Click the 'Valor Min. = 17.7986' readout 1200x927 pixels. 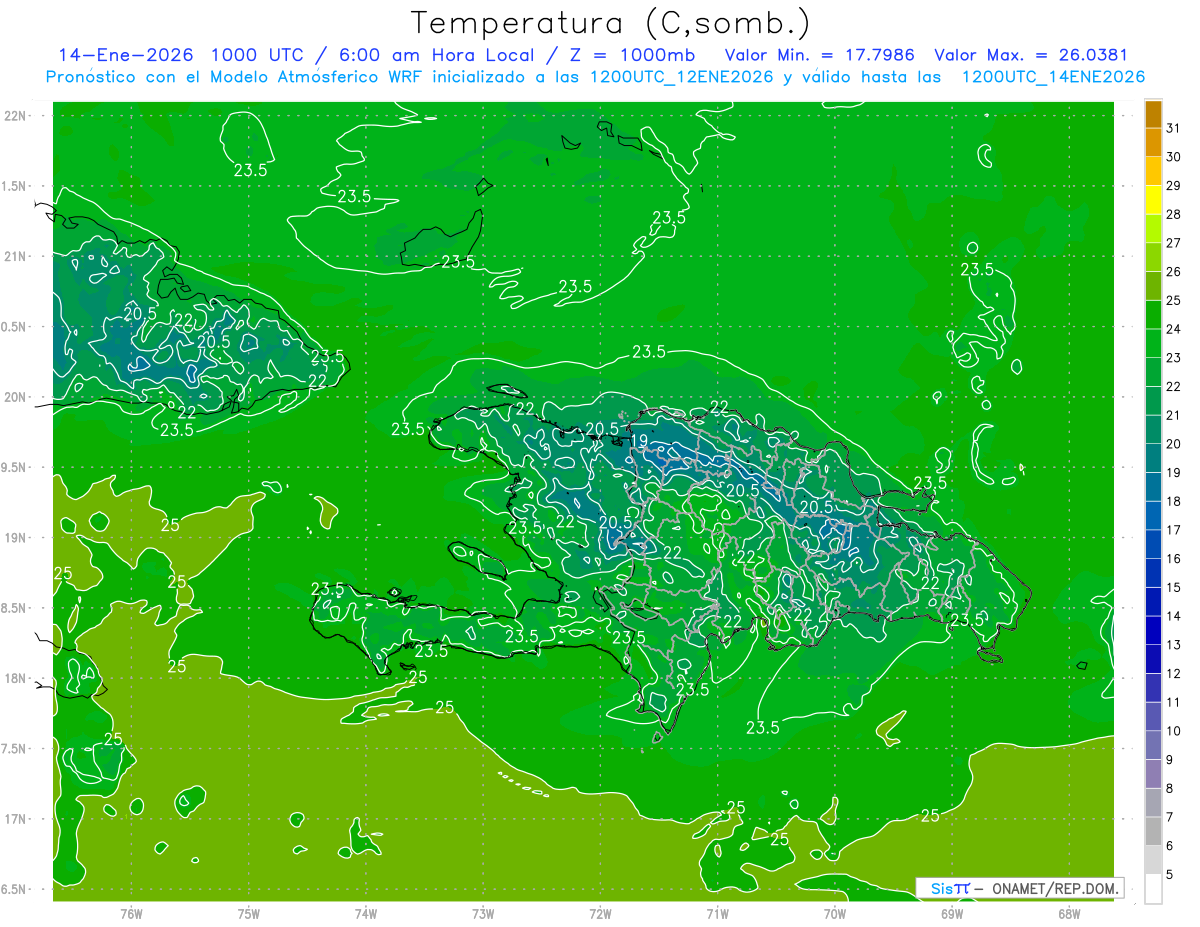tap(819, 56)
